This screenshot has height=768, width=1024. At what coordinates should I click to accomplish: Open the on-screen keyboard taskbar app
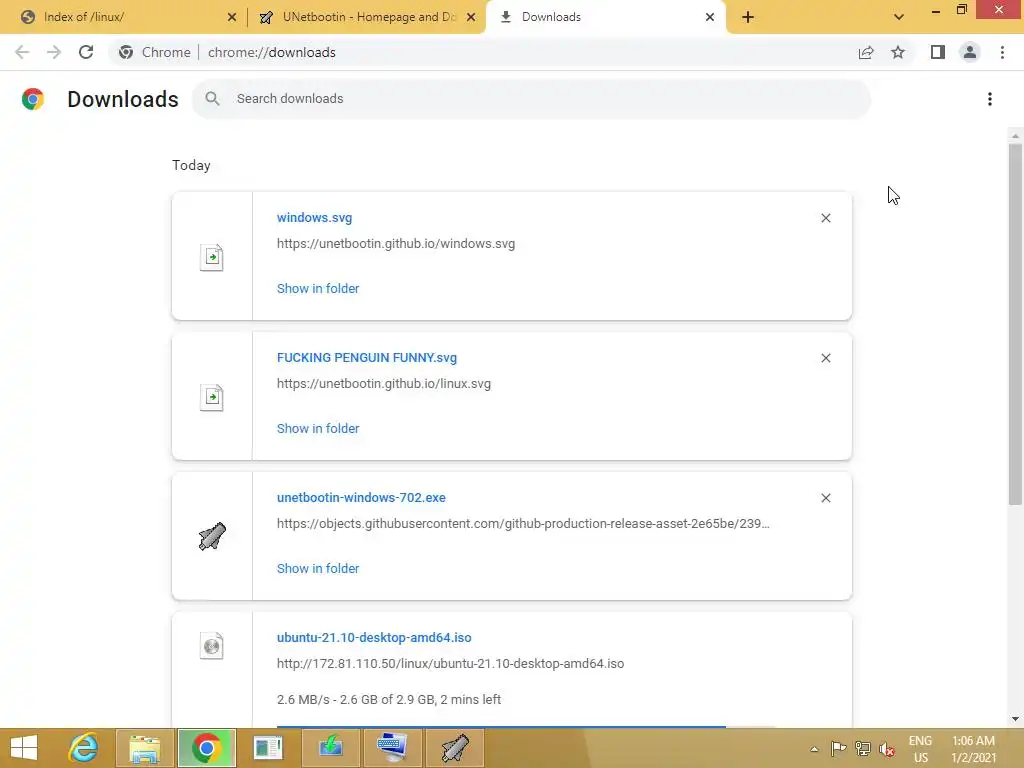(392, 748)
